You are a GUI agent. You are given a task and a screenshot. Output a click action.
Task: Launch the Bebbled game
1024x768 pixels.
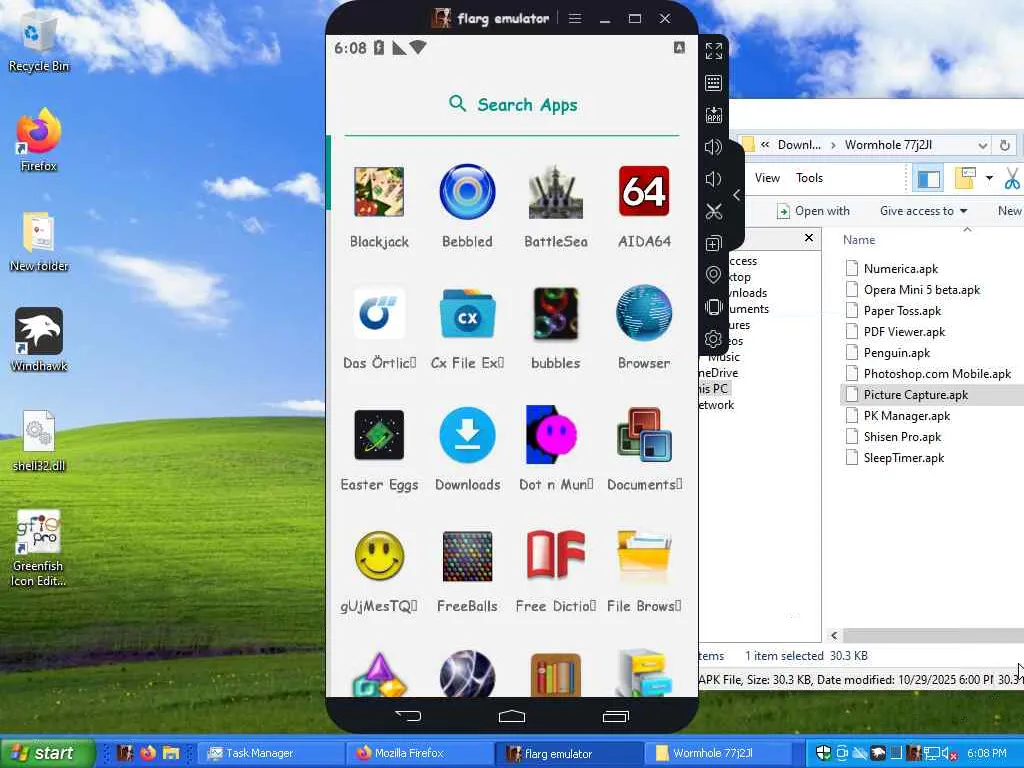(468, 191)
